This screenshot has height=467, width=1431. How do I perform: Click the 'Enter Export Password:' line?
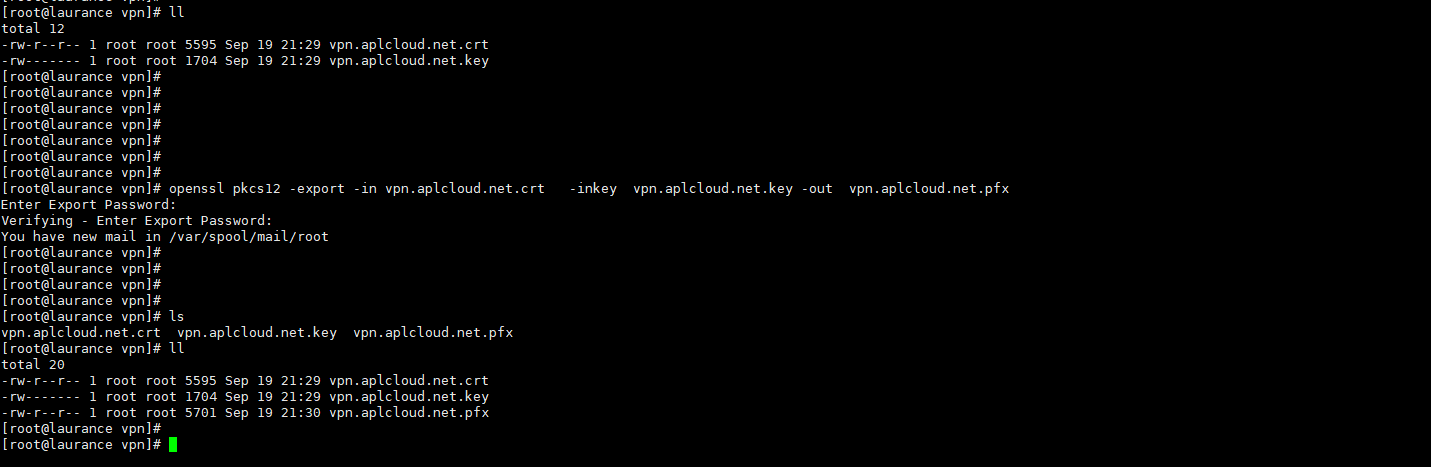point(89,205)
